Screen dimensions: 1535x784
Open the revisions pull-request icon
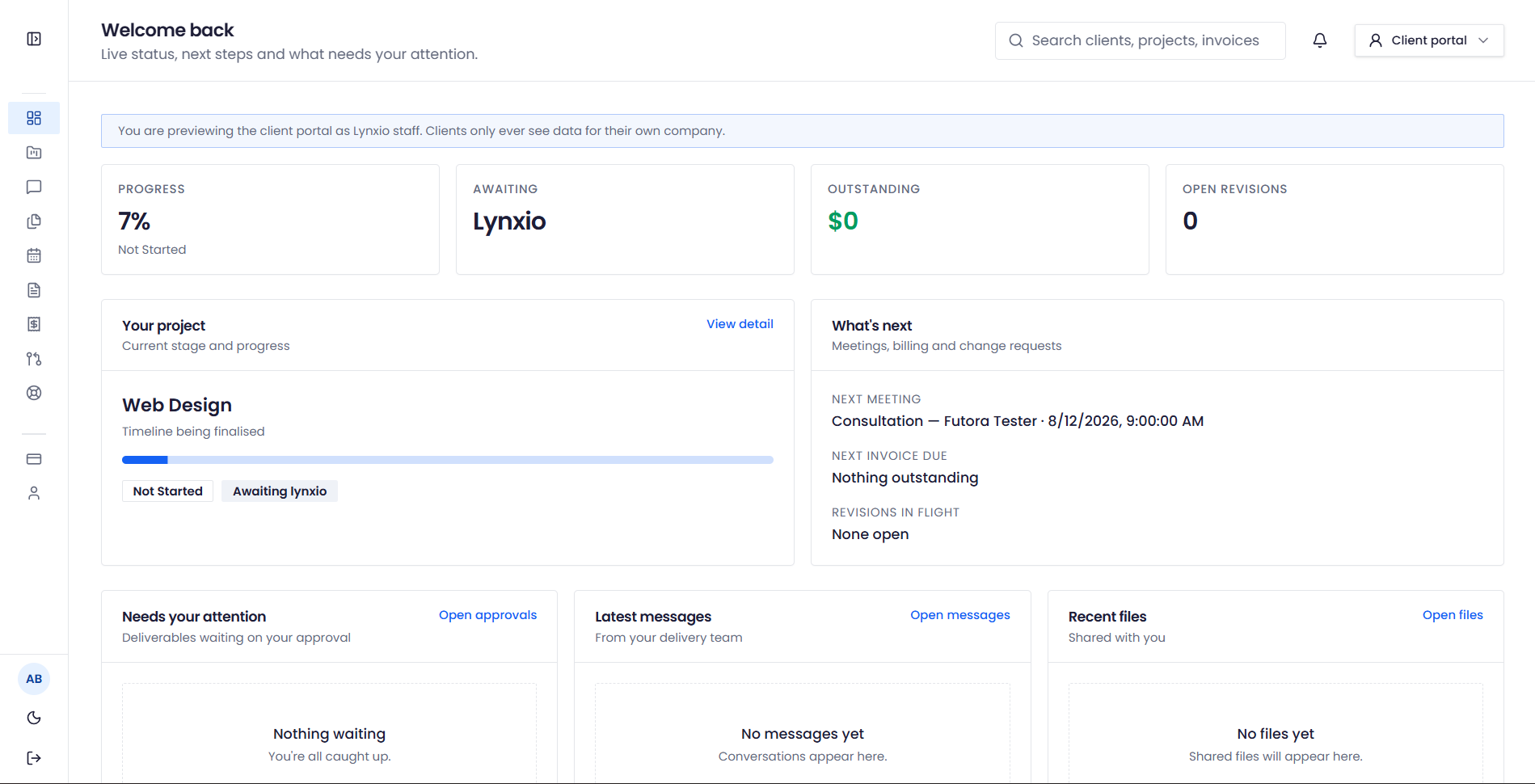[x=34, y=359]
